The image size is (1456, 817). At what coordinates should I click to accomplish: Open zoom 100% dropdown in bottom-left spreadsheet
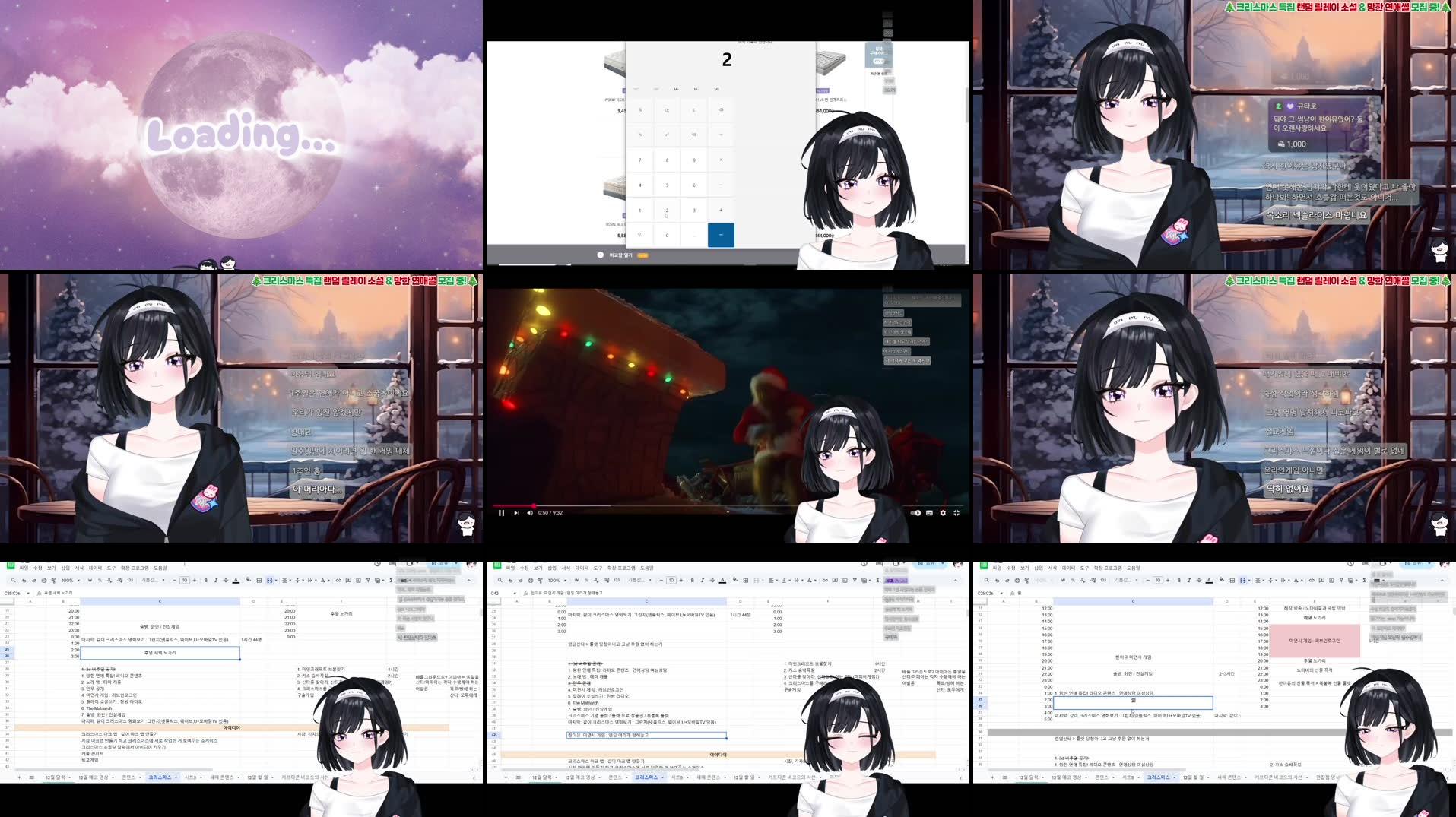(71, 581)
